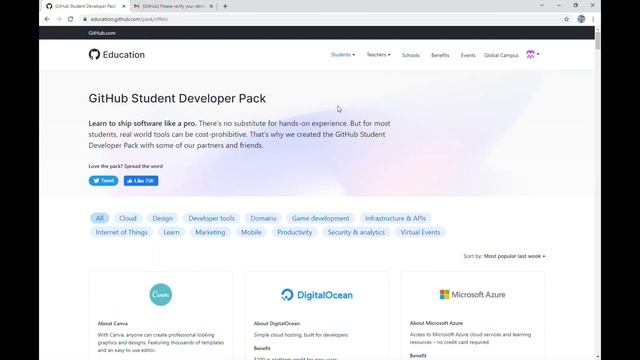Reload the page with the refresh icon
Image resolution: width=640 pixels, height=360 pixels.
[x=71, y=19]
